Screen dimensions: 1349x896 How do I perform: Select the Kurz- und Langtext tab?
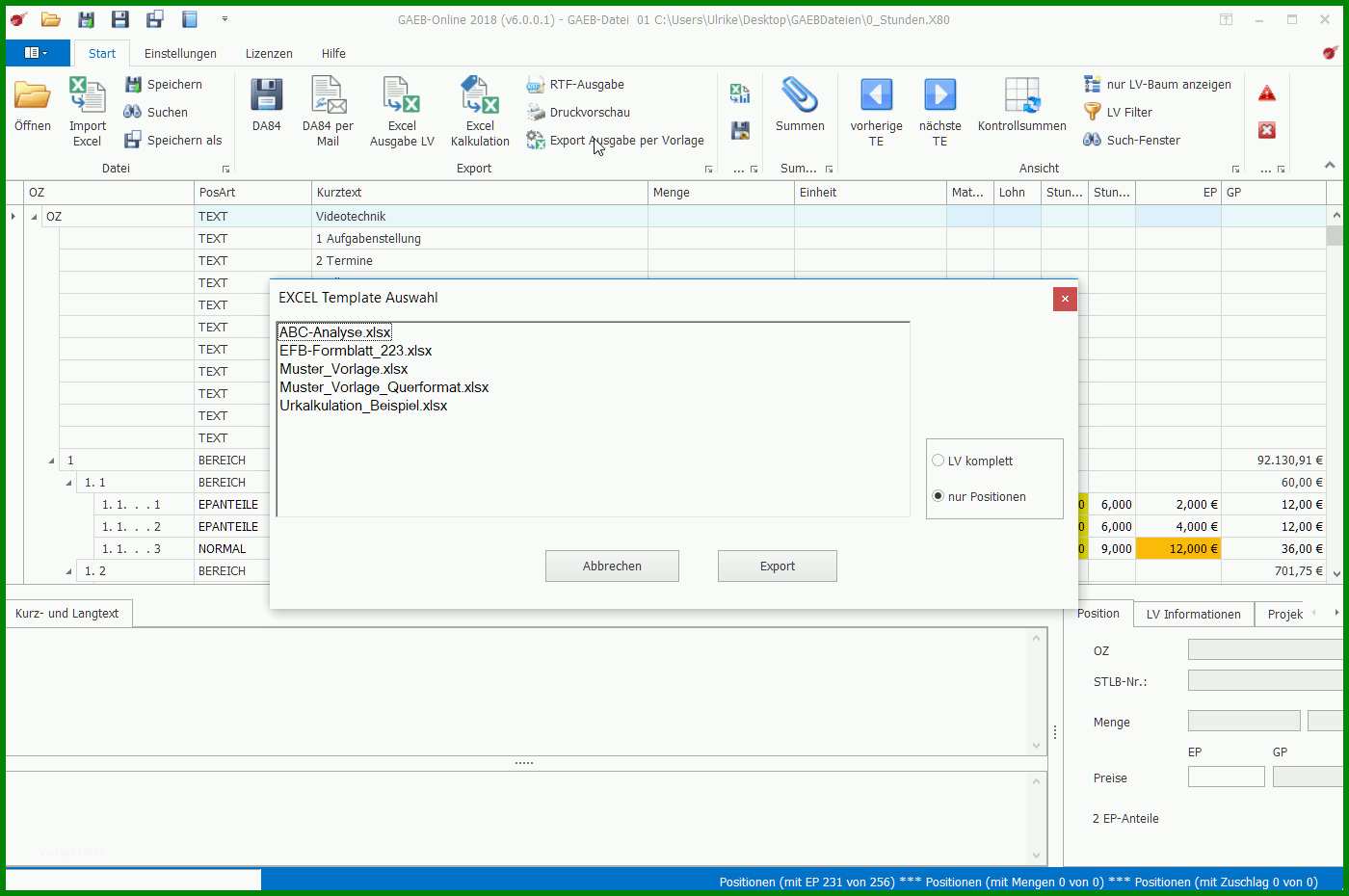[x=67, y=613]
